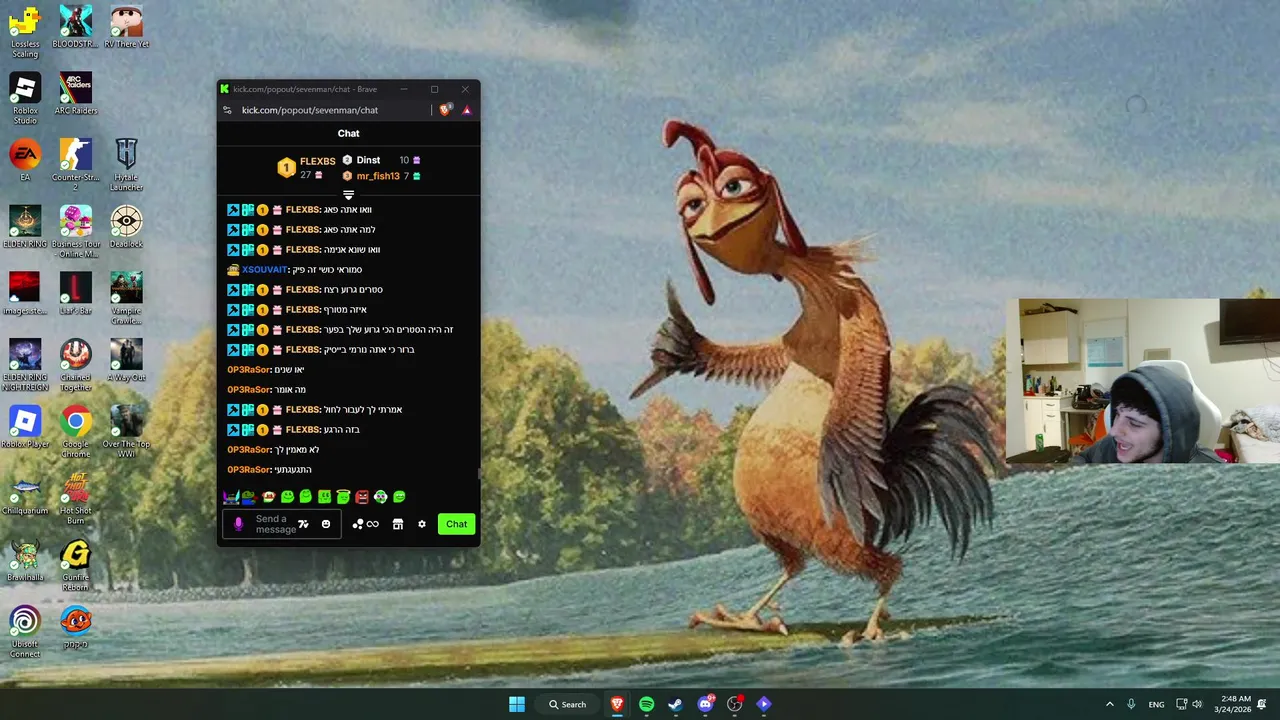The image size is (1280, 720).
Task: Click the Brave Shields lion icon
Action: tap(445, 110)
